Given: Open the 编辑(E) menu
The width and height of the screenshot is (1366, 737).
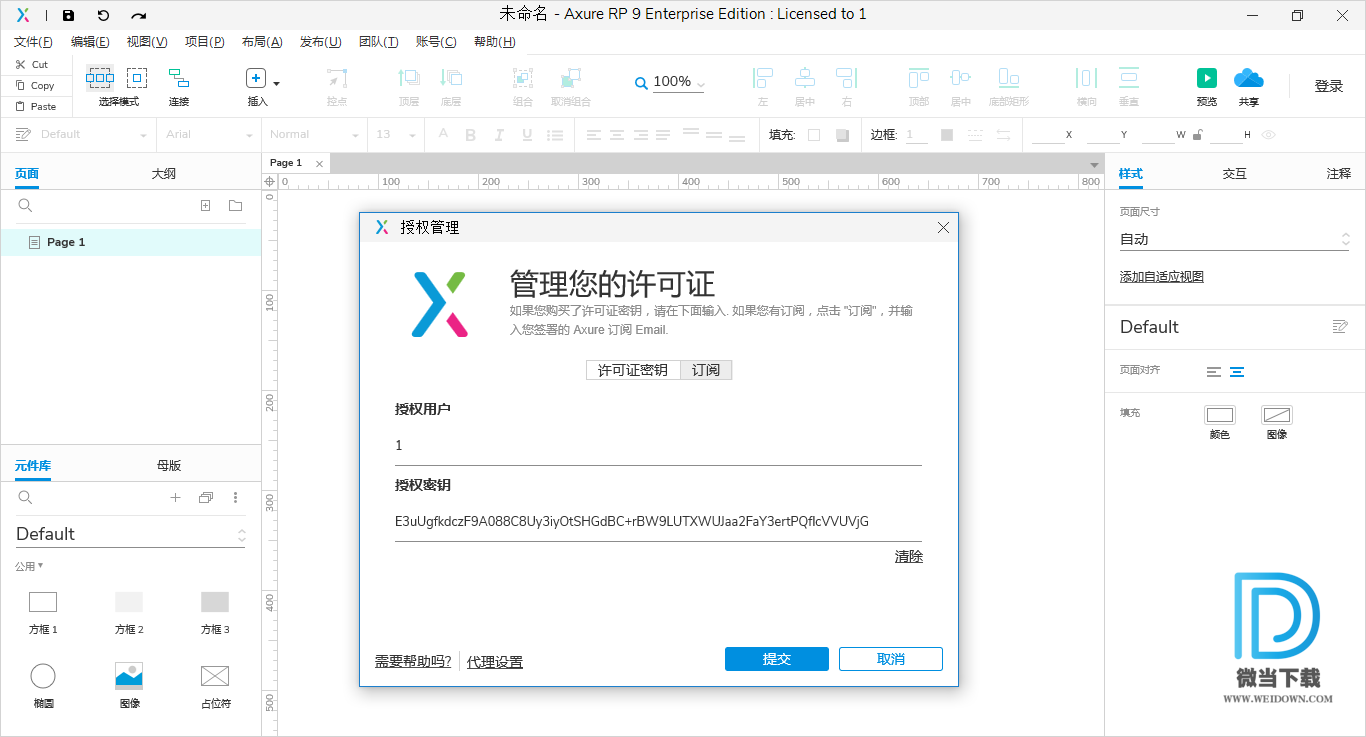Looking at the screenshot, I should click(90, 42).
